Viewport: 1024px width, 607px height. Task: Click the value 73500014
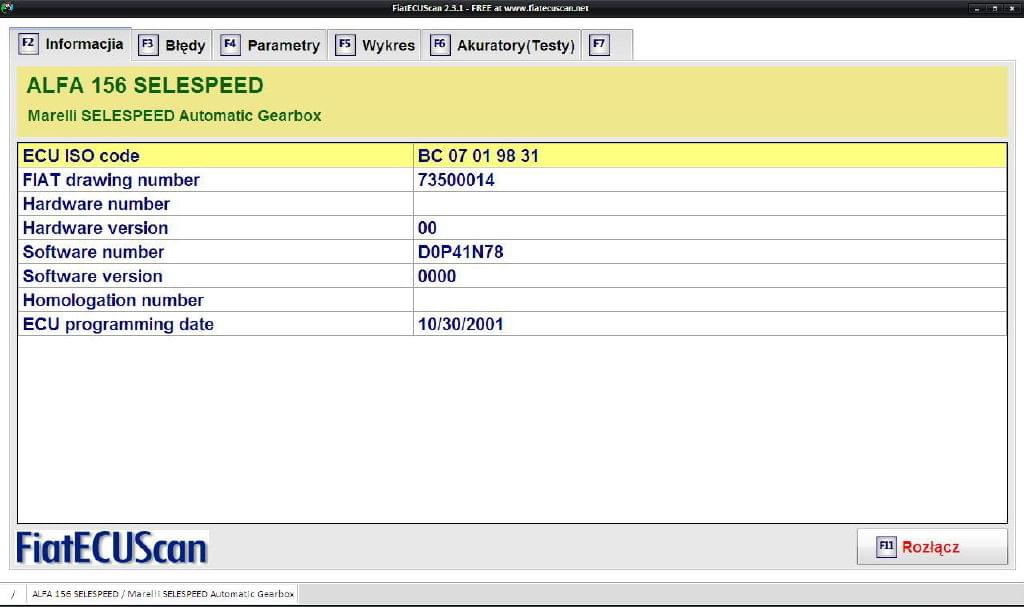tap(456, 180)
